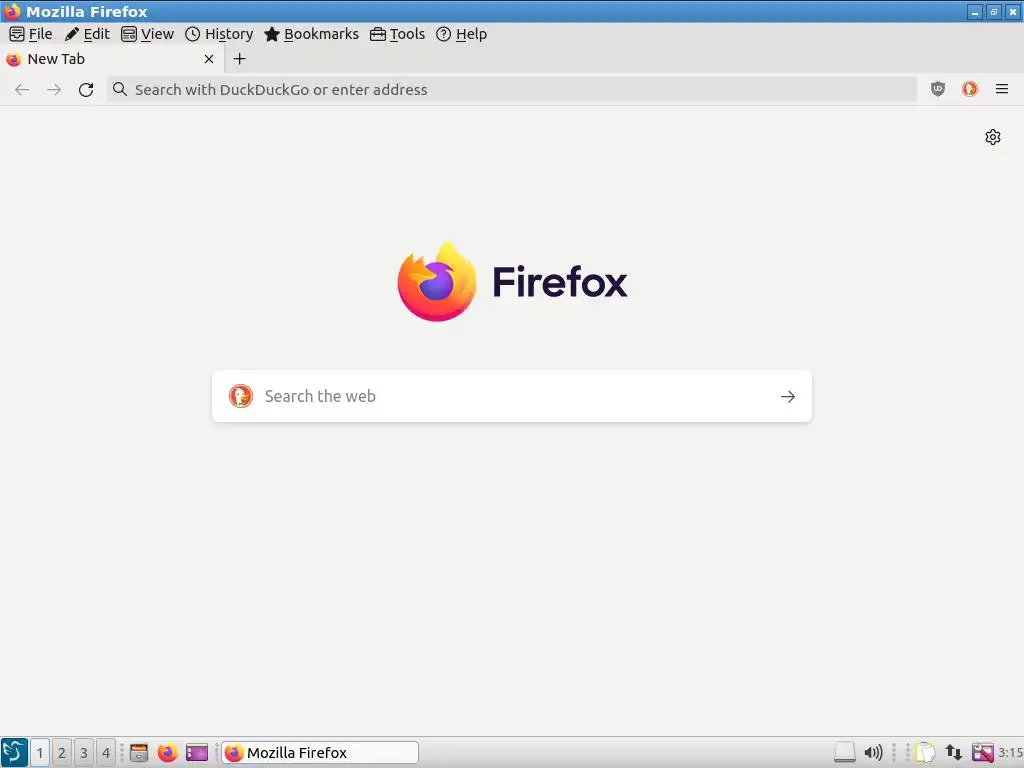Minimize the Firefox window
Viewport: 1024px width, 768px height.
tap(975, 12)
